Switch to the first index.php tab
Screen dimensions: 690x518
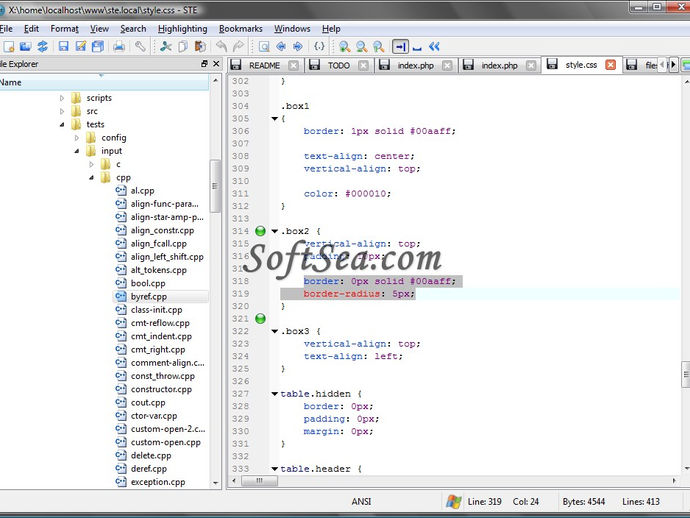[x=416, y=66]
